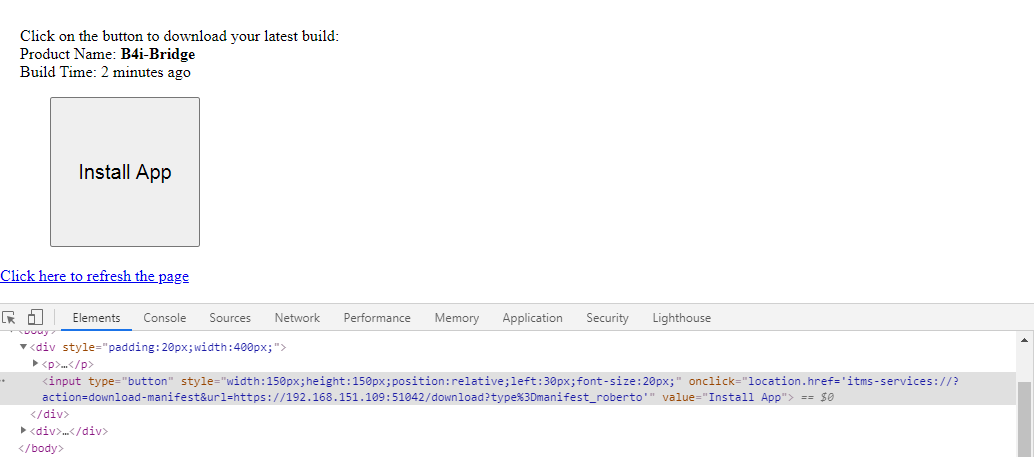
Task: Switch to the Lighthouse tab
Action: click(x=682, y=318)
